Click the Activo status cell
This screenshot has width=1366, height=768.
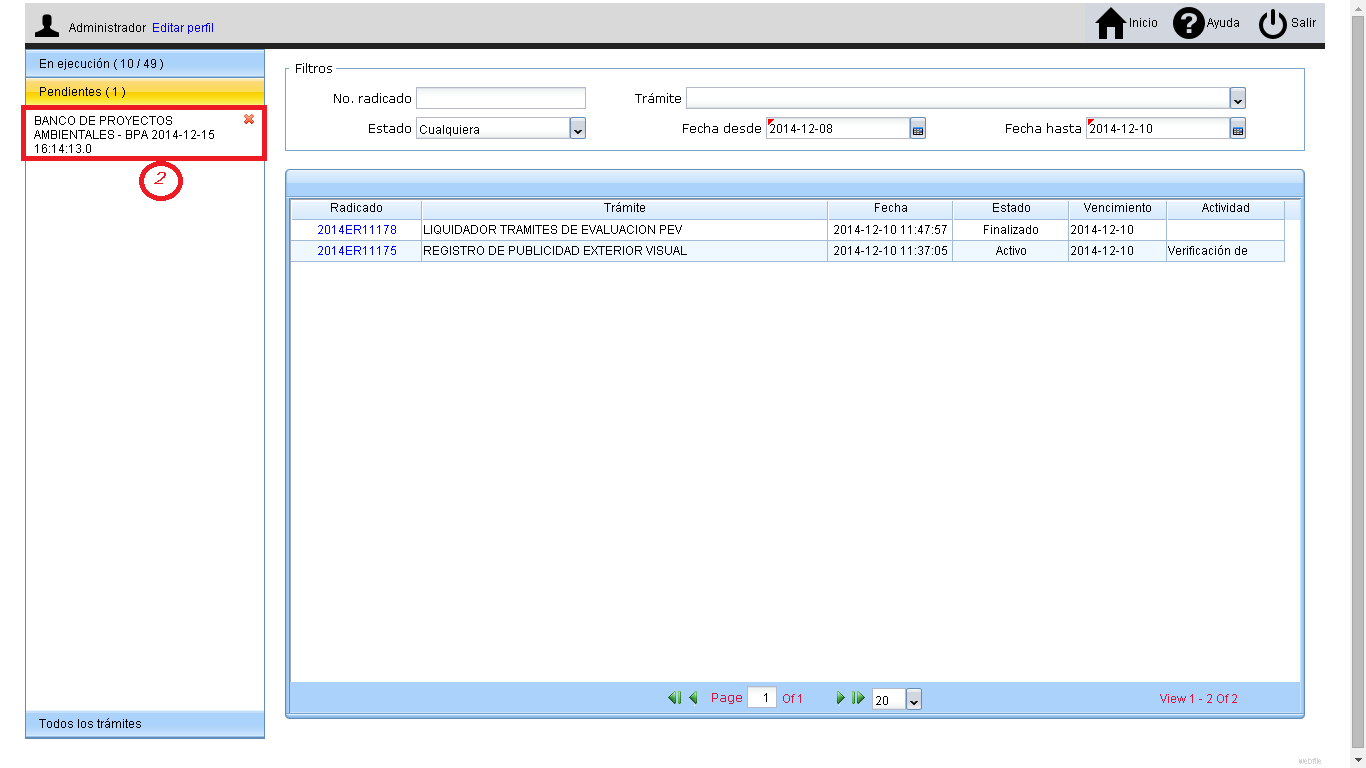point(1011,251)
